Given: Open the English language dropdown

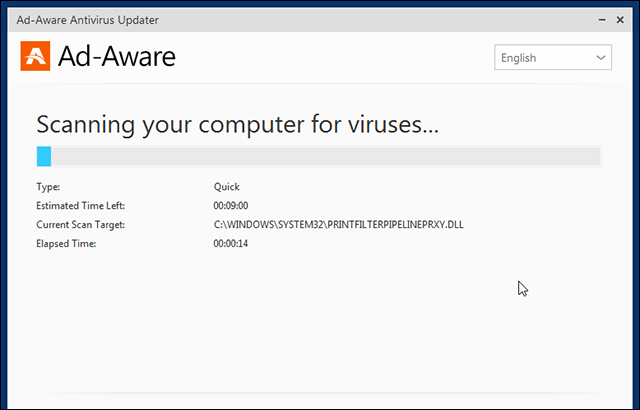Looking at the screenshot, I should click(553, 58).
